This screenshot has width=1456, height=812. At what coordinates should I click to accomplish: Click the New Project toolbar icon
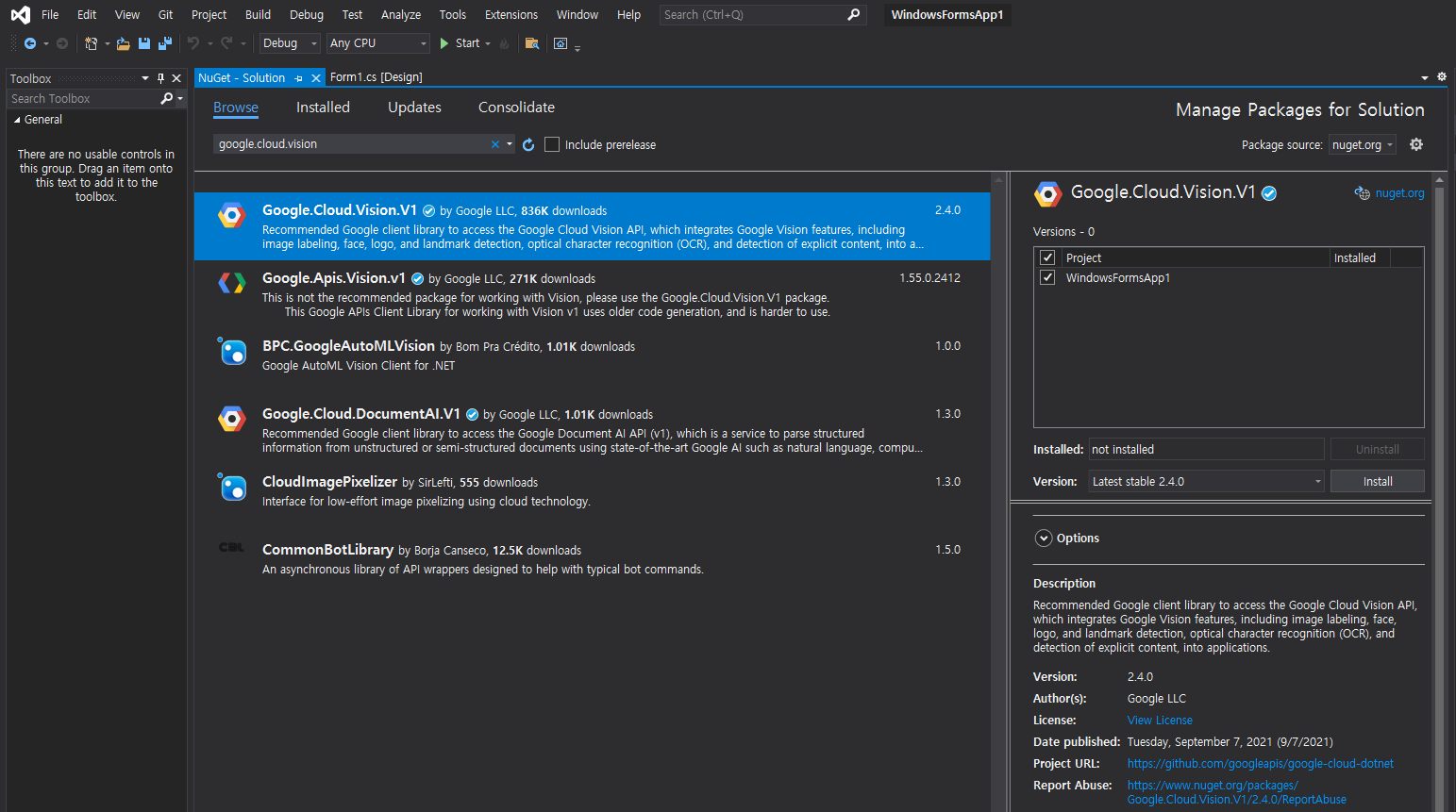coord(91,43)
